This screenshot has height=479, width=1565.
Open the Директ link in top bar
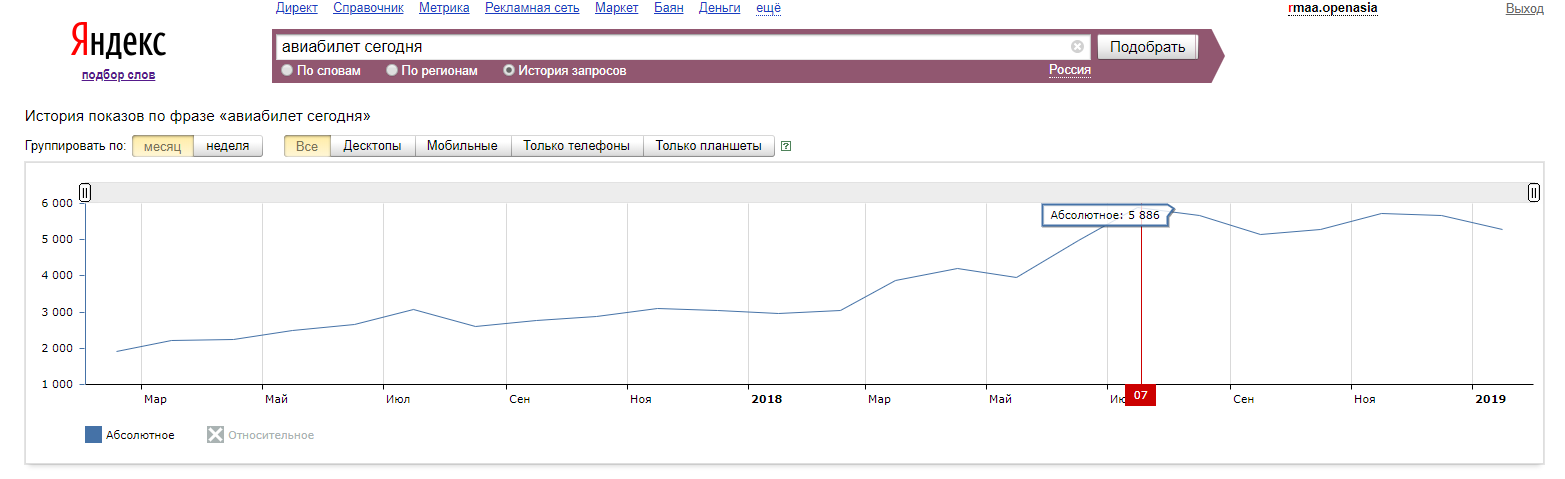(x=296, y=8)
